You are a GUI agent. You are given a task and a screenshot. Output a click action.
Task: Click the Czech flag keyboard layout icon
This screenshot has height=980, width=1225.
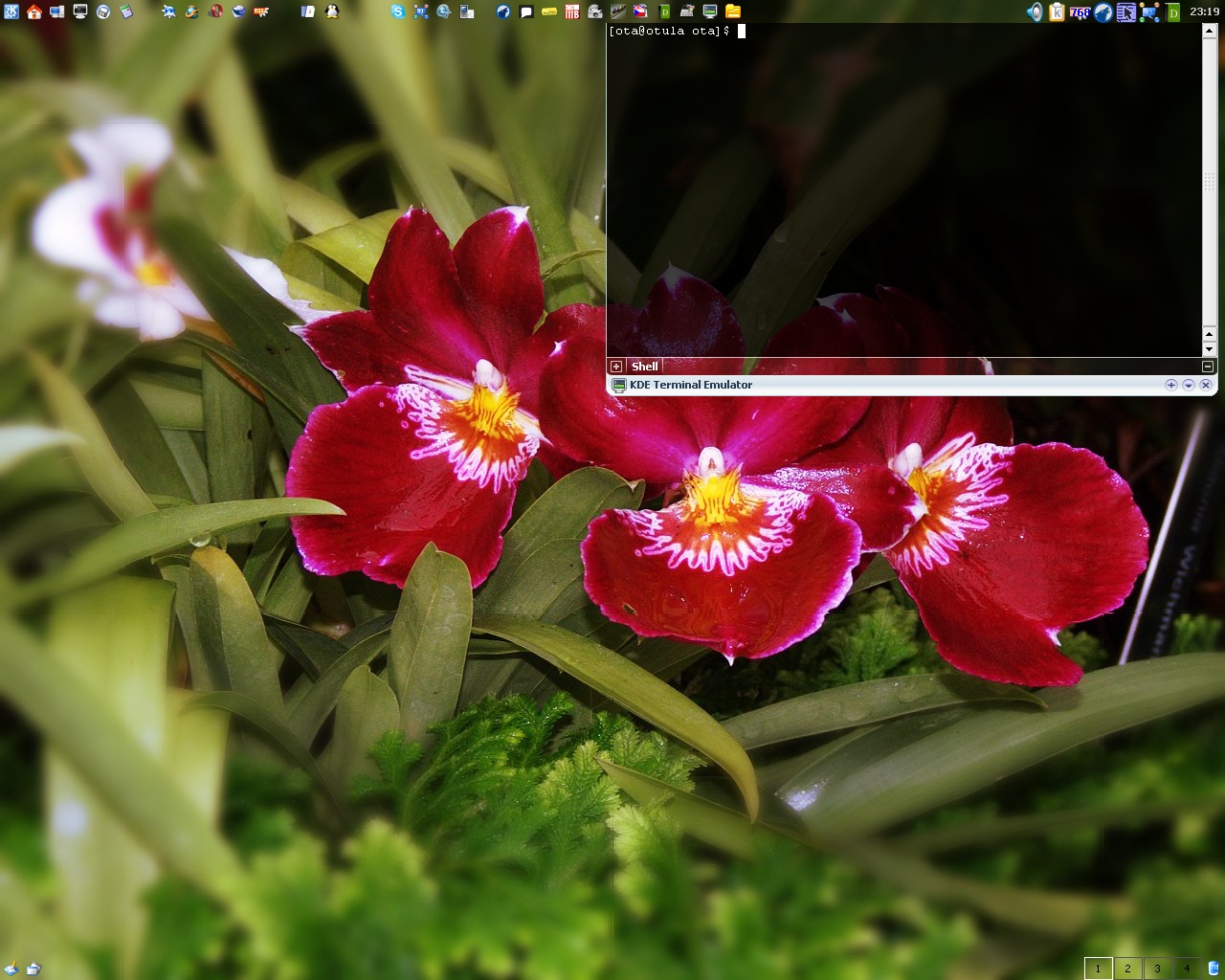coord(640,11)
